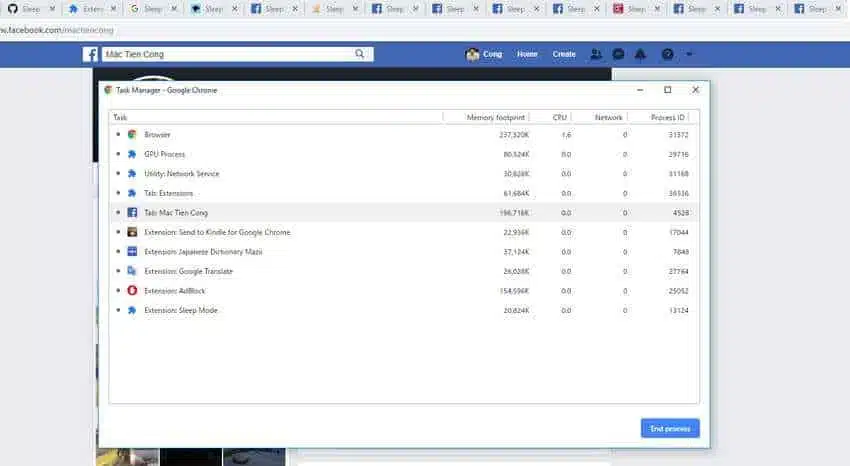Click the Process ID of Mac Tien Cong row

(x=681, y=213)
